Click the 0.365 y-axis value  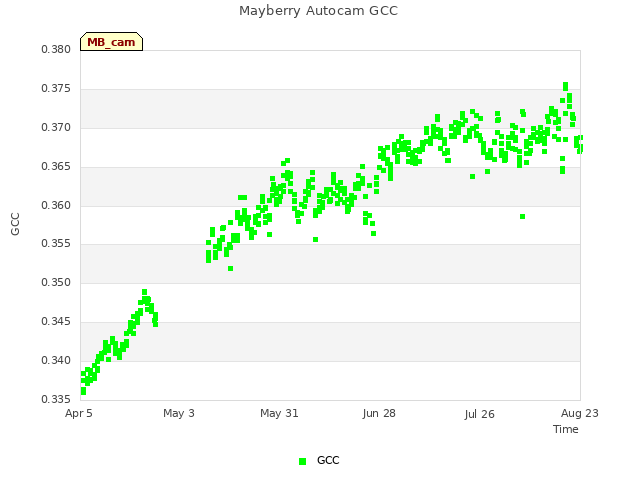tap(56, 167)
